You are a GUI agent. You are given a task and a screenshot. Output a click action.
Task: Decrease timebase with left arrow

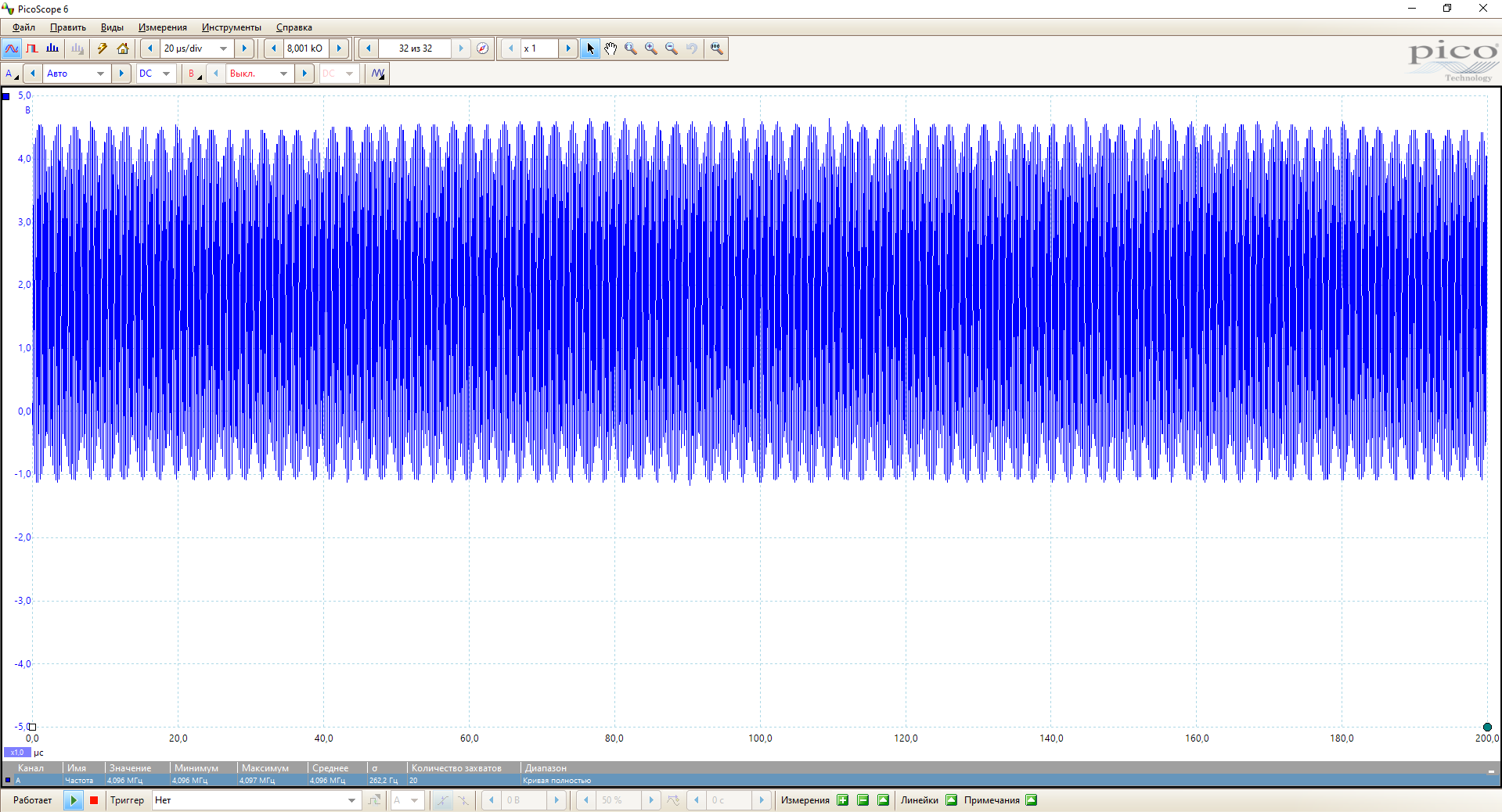[150, 49]
